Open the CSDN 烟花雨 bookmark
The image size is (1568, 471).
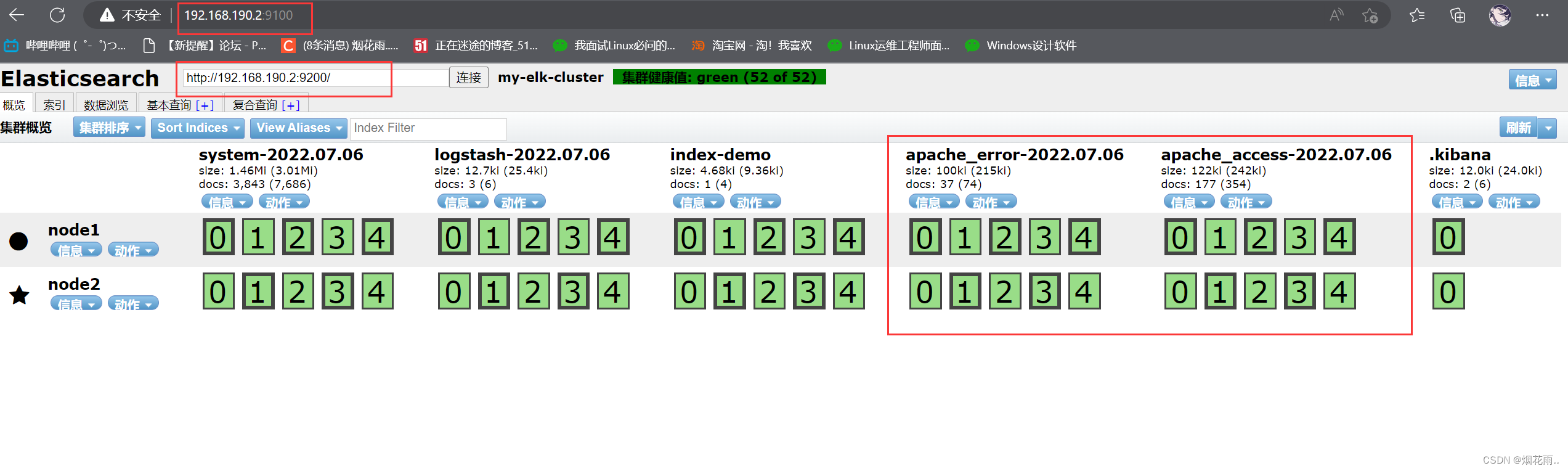(339, 45)
